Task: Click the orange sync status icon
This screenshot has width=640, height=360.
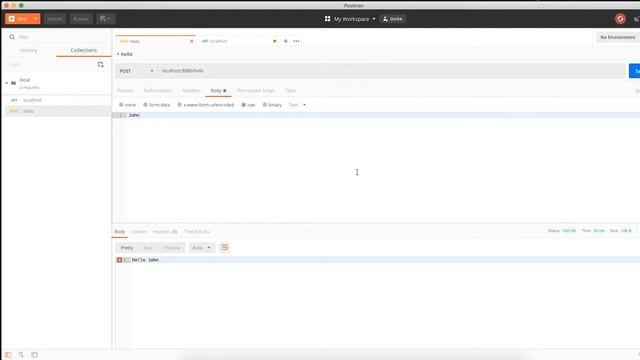Action: pos(620,19)
